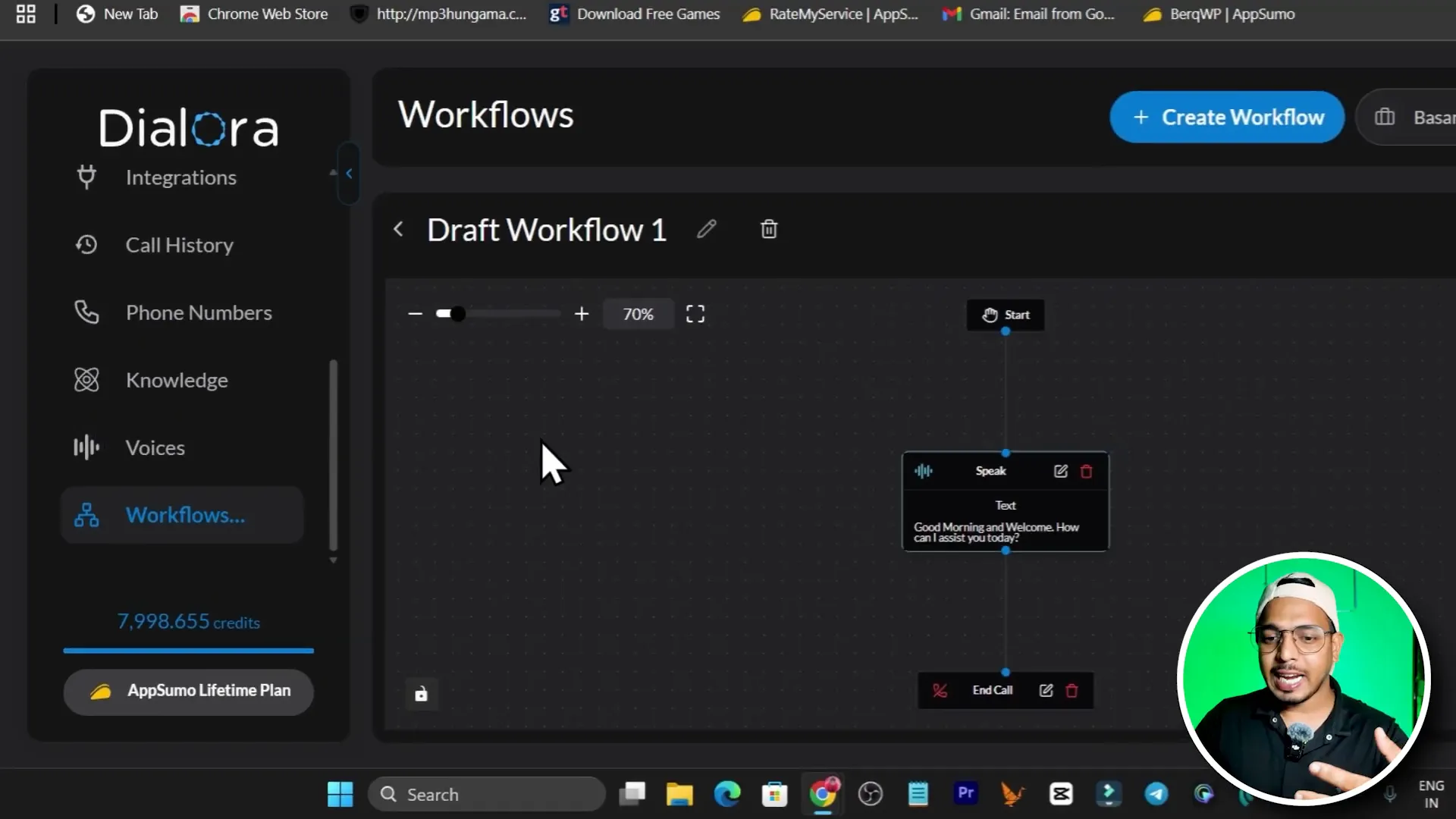
Task: Edit the End Call node
Action: click(x=1046, y=690)
